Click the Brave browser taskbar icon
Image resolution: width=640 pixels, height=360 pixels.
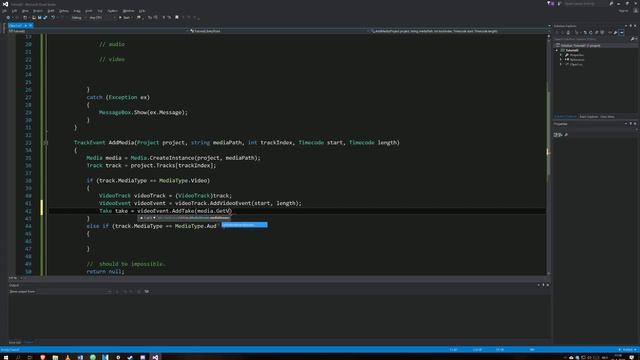pyautogui.click(x=42, y=357)
